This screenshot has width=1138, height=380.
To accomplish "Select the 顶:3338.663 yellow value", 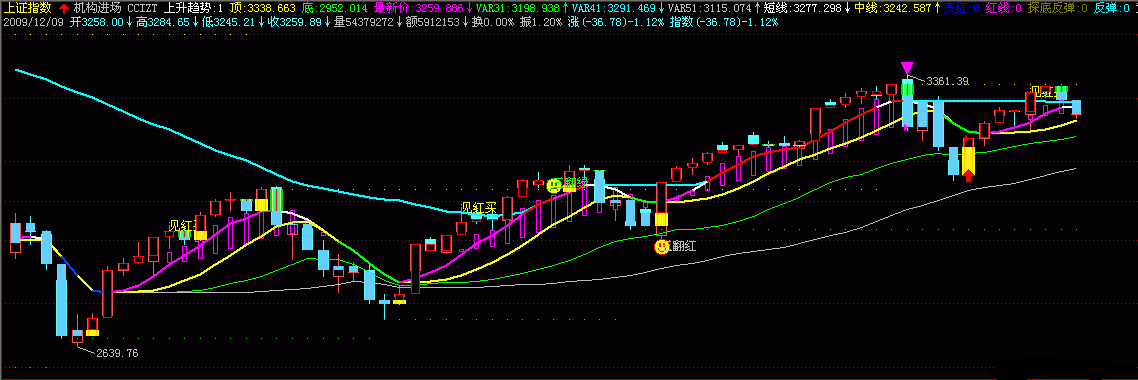I will [262, 9].
